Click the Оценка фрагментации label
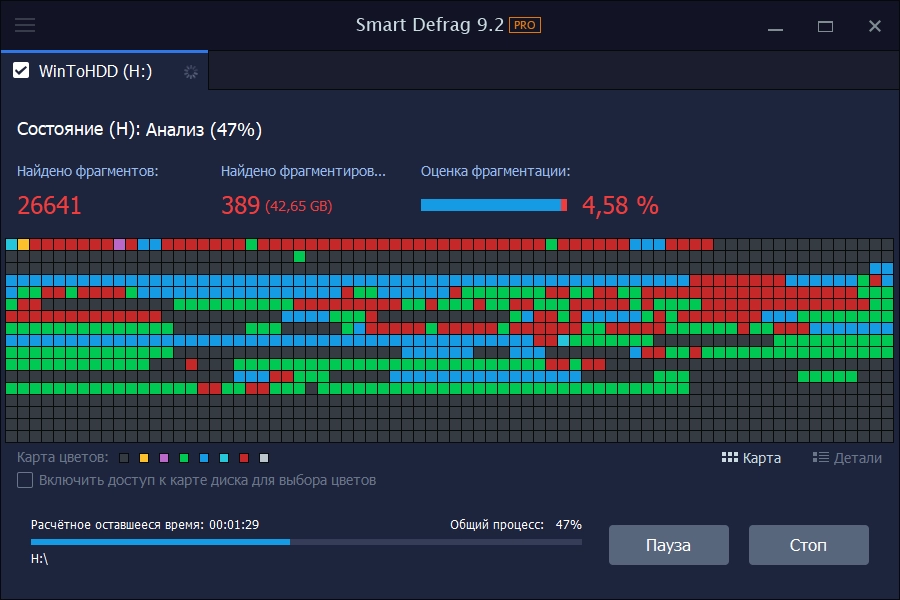 click(x=495, y=171)
